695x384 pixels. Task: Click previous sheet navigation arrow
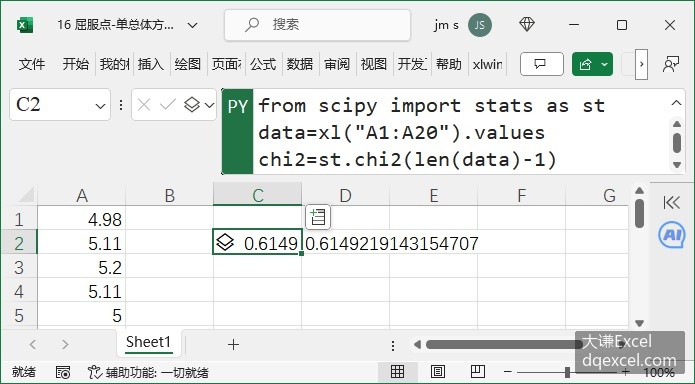pyautogui.click(x=33, y=344)
